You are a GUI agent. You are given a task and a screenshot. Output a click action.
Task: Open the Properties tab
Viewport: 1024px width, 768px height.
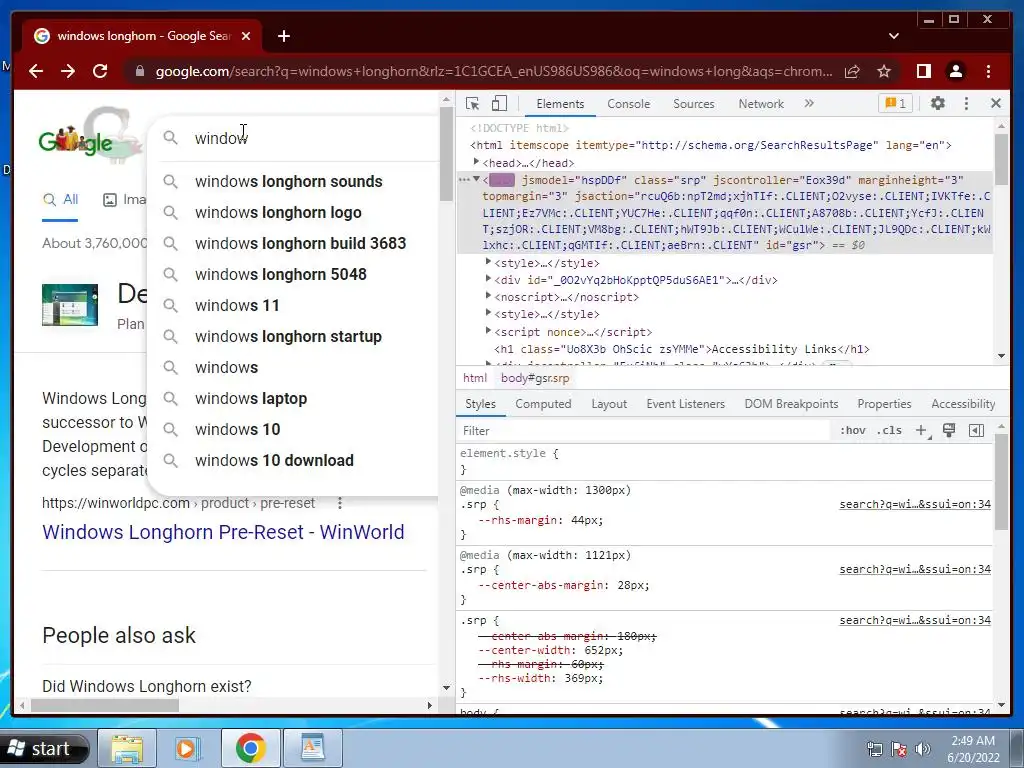(x=884, y=404)
